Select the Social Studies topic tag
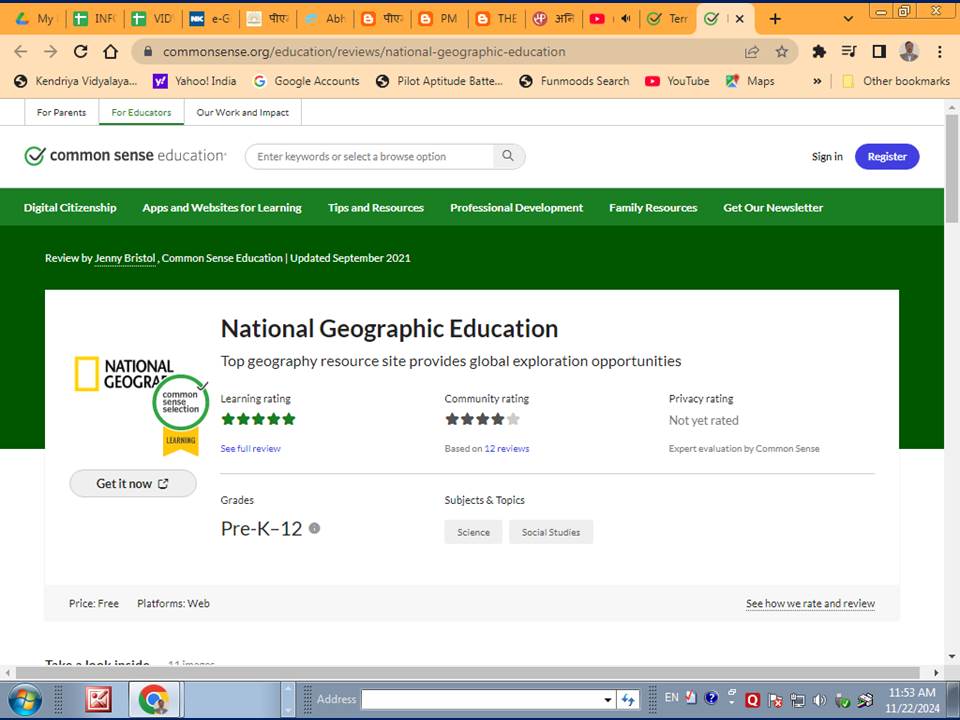 550,532
